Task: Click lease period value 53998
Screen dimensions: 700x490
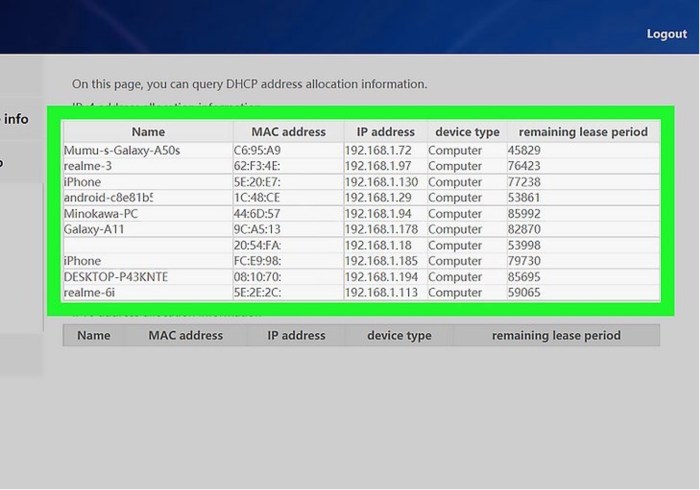Action: click(x=524, y=245)
